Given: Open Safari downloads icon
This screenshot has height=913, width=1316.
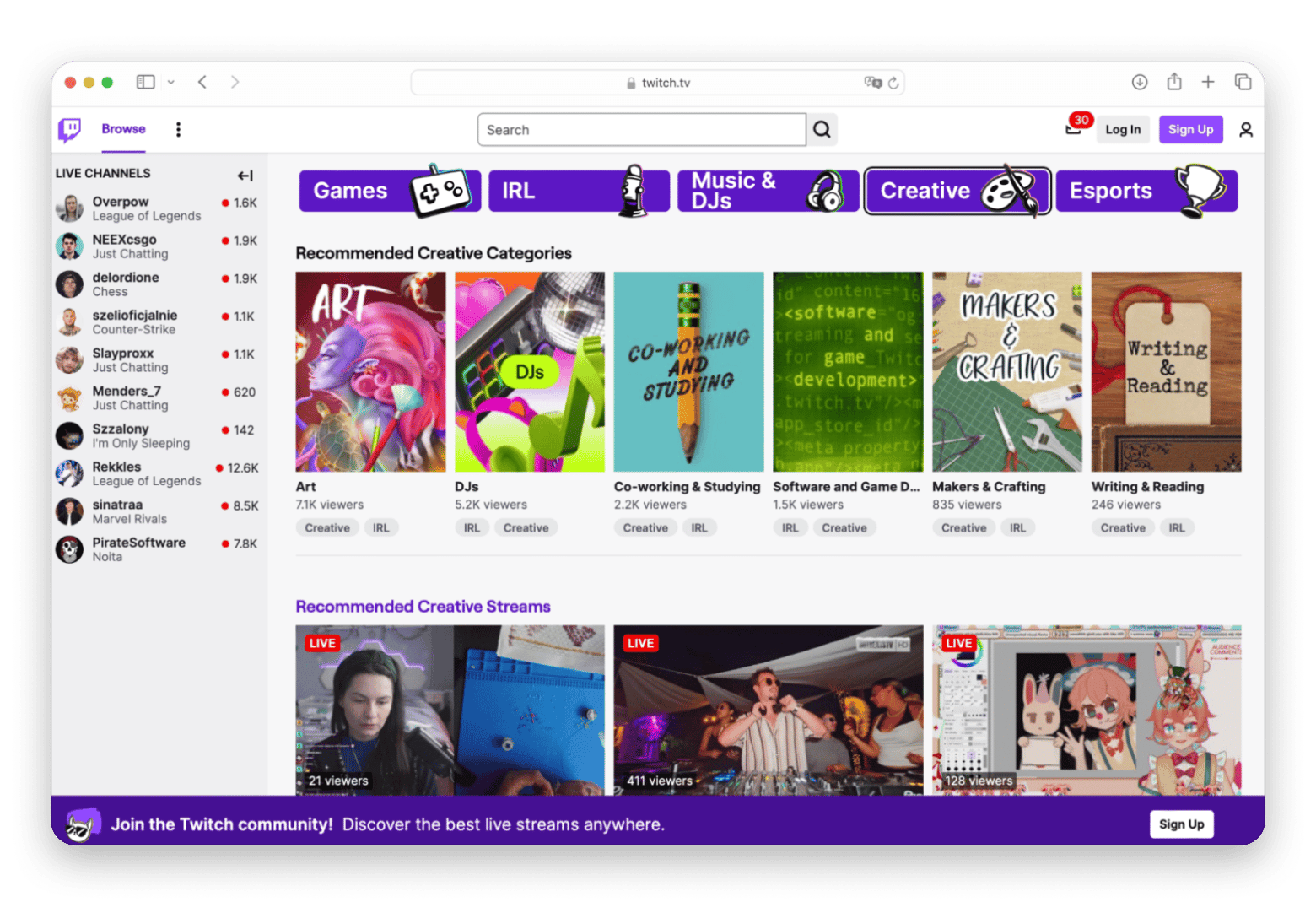Looking at the screenshot, I should (1139, 82).
